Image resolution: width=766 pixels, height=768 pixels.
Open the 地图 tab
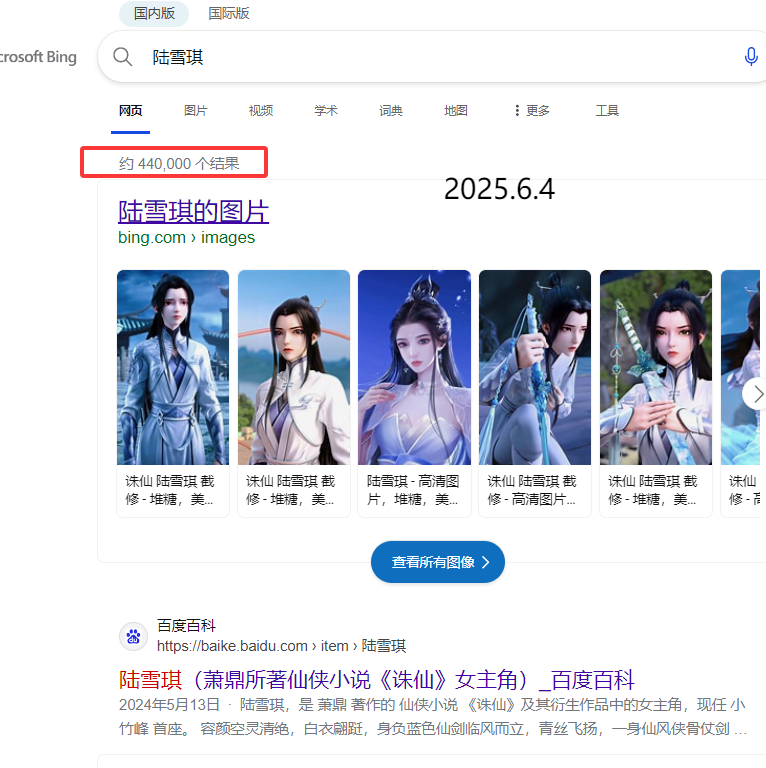click(x=455, y=111)
